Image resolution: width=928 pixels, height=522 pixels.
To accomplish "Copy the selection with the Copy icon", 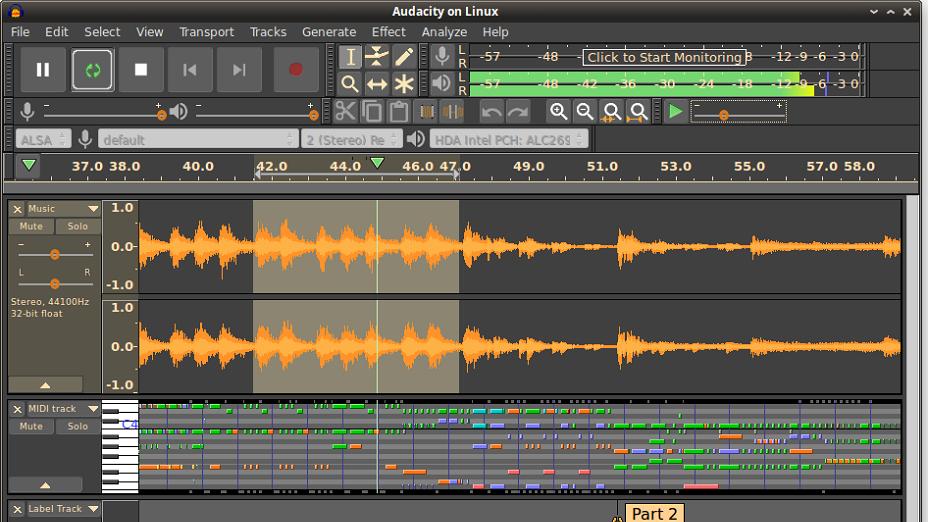I will (372, 111).
